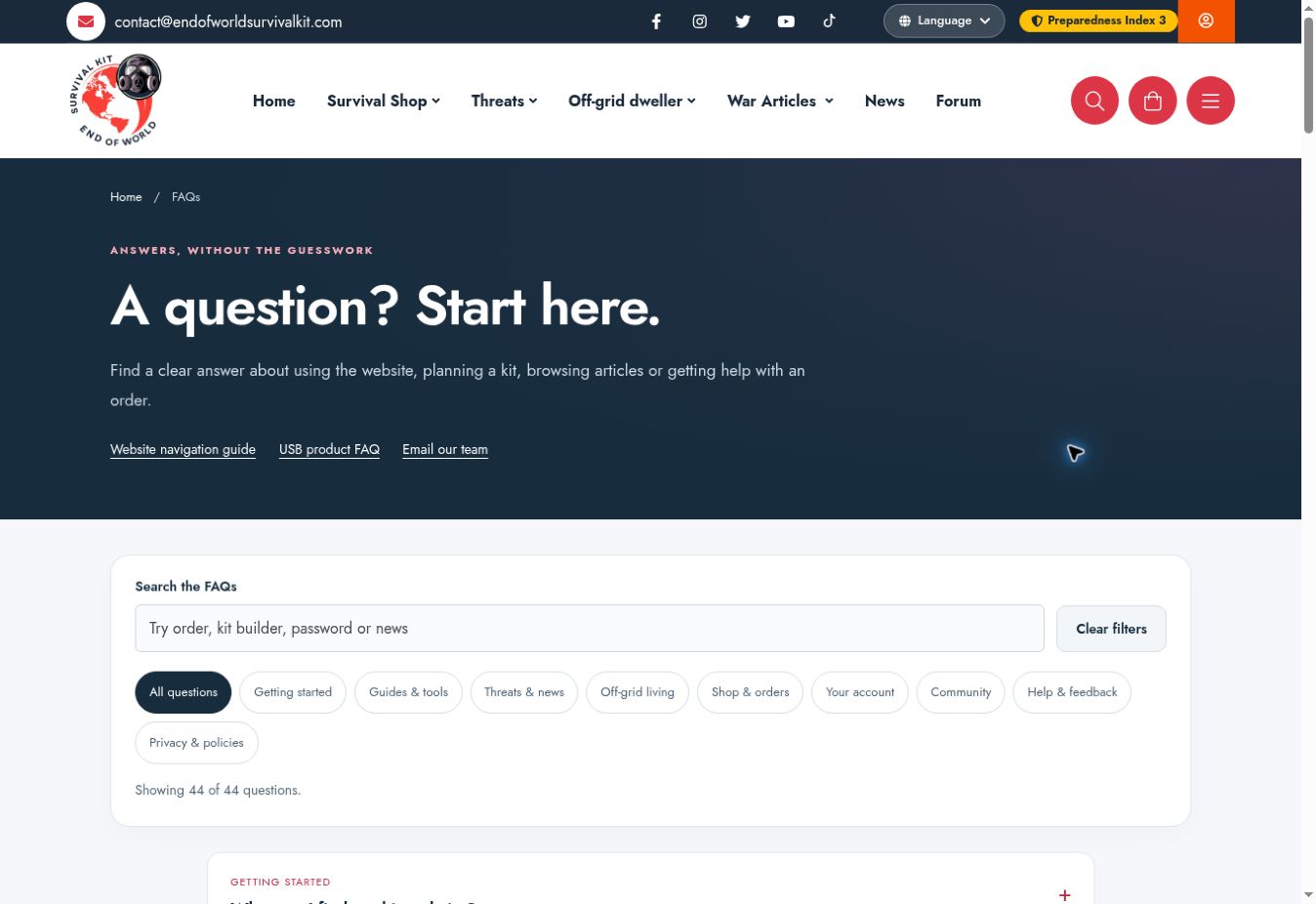Filter by Privacy & policies

196,743
